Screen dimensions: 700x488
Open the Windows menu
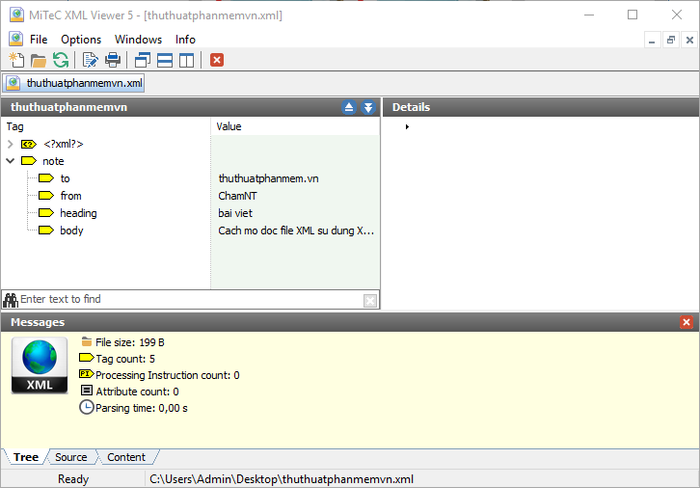[x=138, y=39]
